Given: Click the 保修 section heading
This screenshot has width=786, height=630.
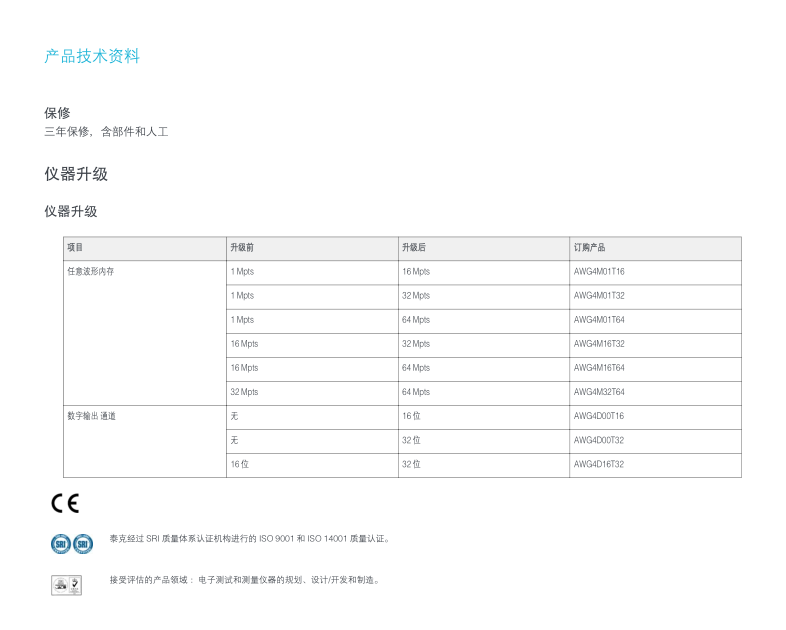Looking at the screenshot, I should click(57, 113).
